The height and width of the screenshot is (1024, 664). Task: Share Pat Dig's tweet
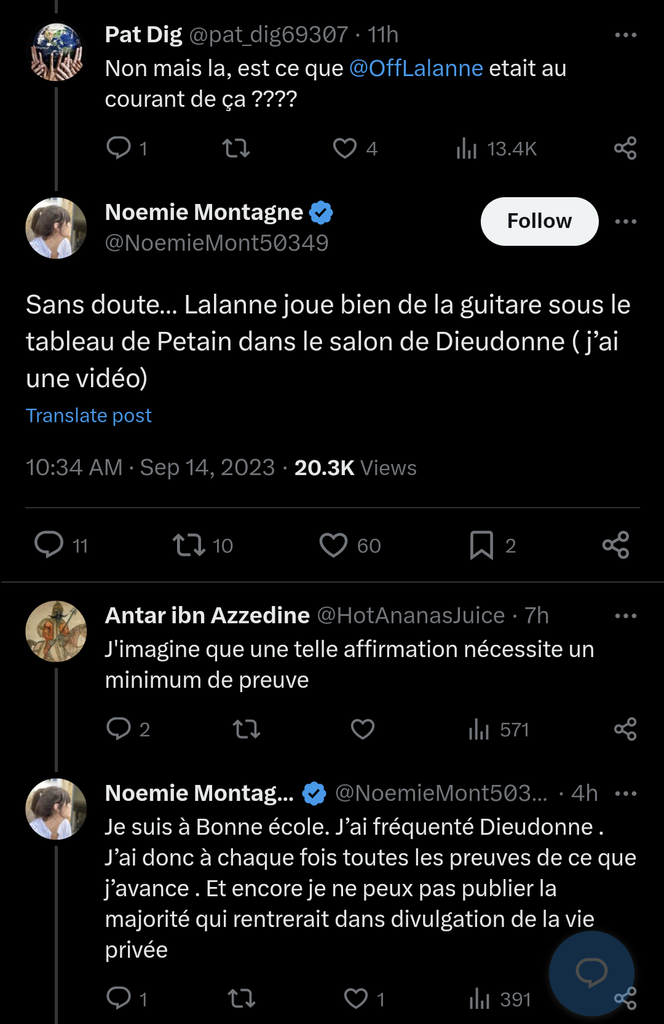[625, 149]
